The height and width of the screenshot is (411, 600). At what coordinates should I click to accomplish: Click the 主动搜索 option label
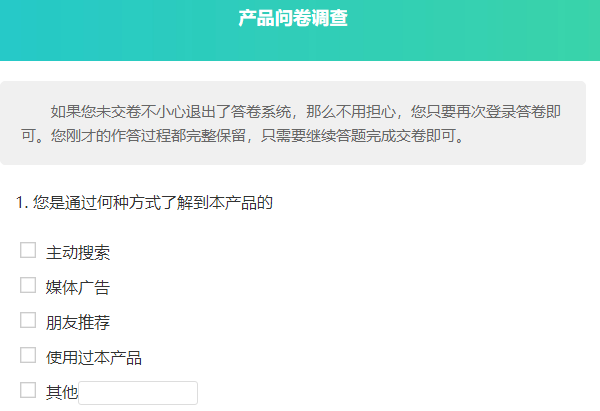(x=78, y=253)
